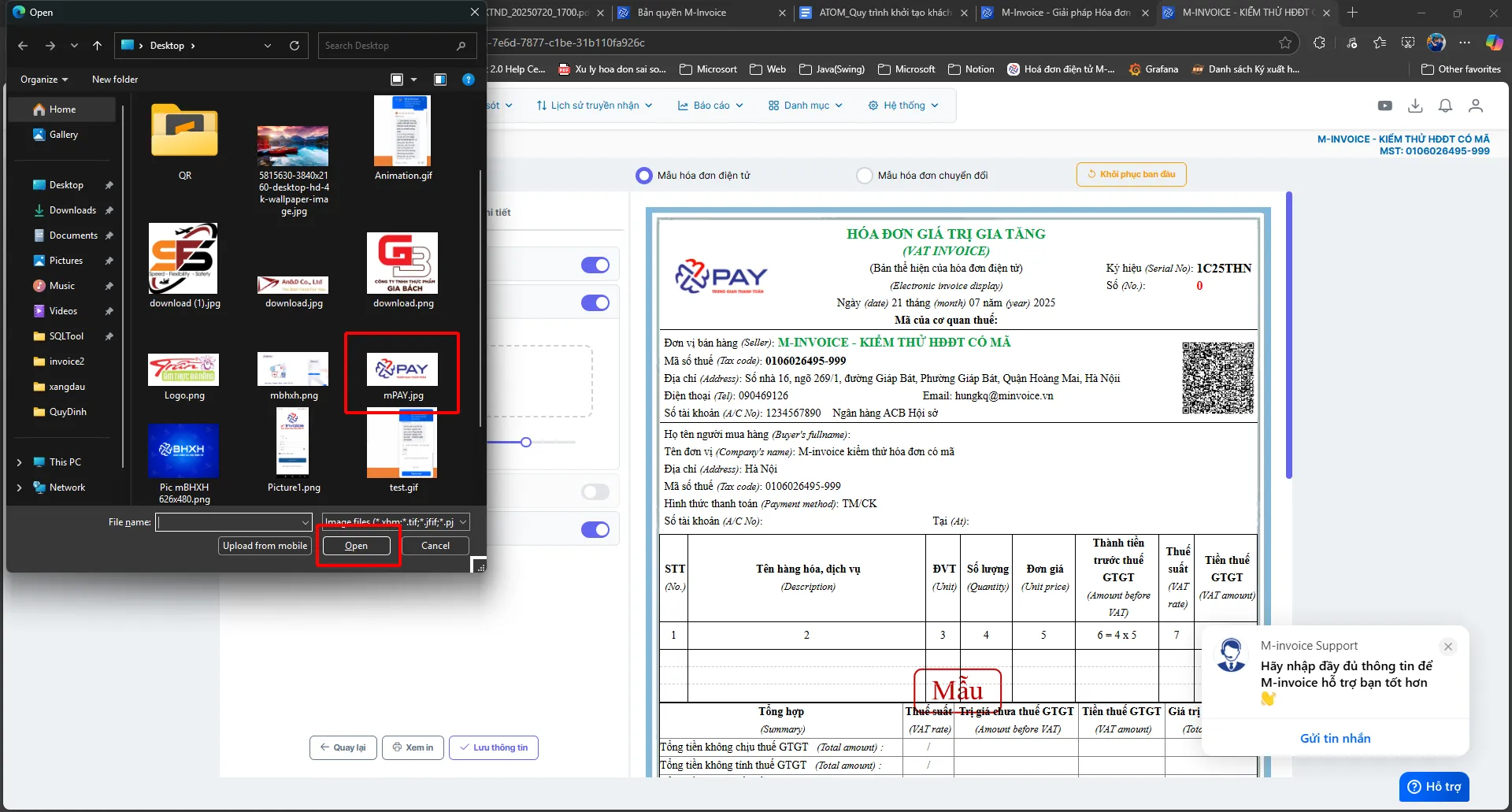1512x812 pixels.
Task: Open browser settings and more menu
Action: 1465,43
